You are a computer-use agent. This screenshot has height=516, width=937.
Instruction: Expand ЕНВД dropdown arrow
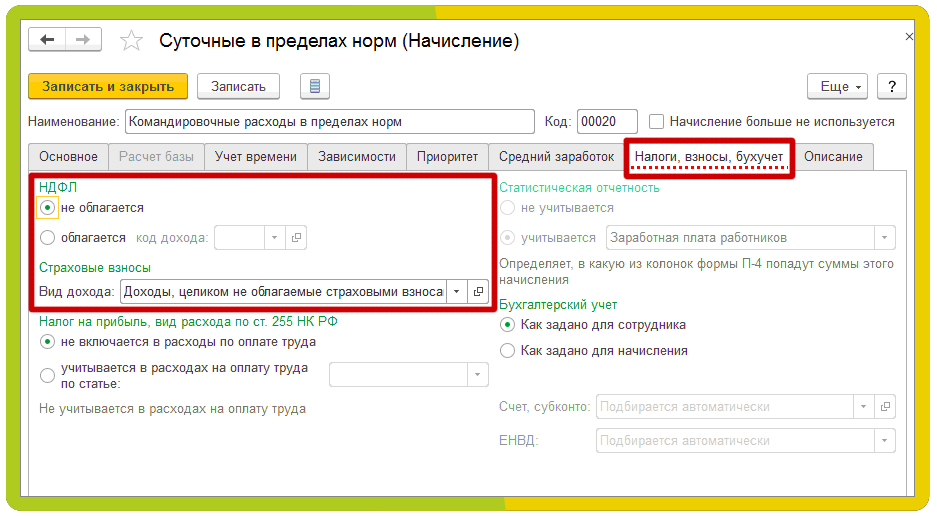point(884,441)
